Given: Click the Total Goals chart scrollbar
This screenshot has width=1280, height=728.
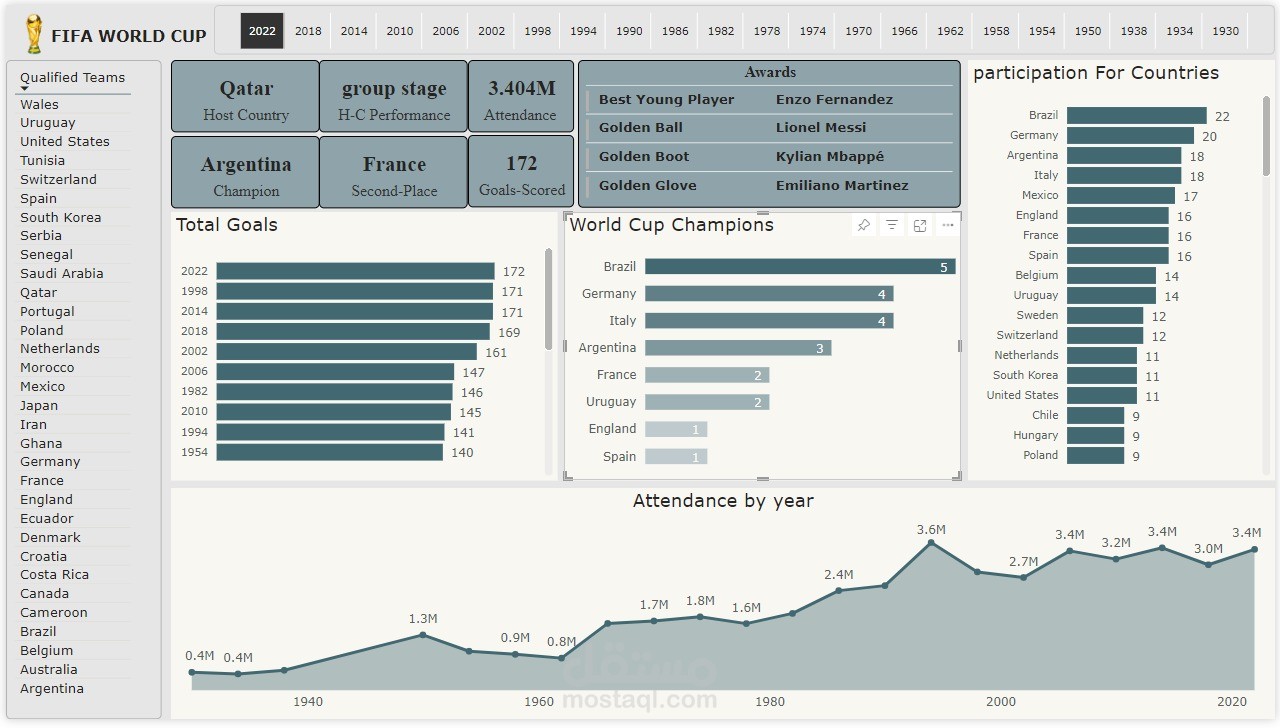Looking at the screenshot, I should [549, 299].
